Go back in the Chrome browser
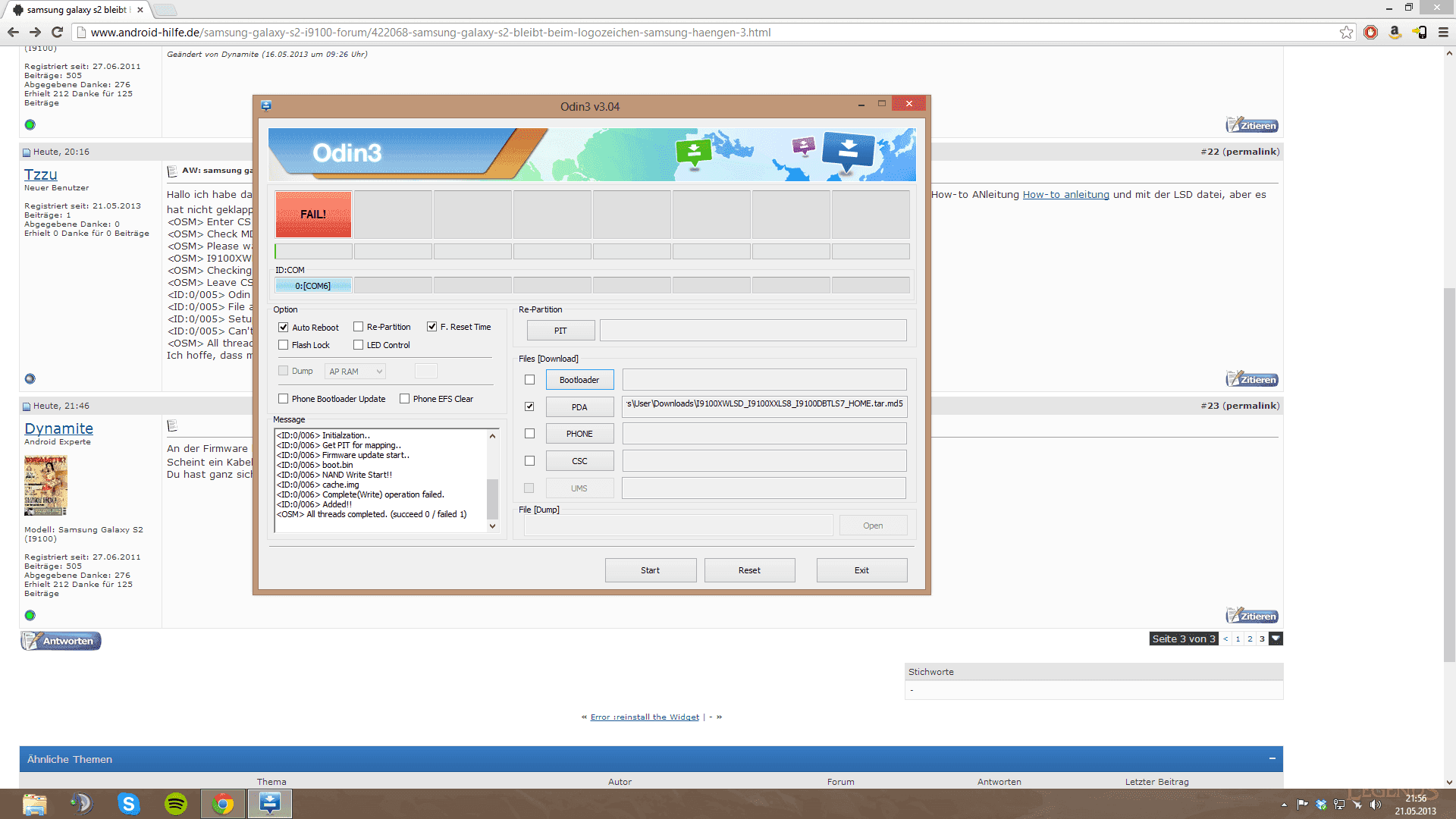This screenshot has width=1456, height=819. 13,32
